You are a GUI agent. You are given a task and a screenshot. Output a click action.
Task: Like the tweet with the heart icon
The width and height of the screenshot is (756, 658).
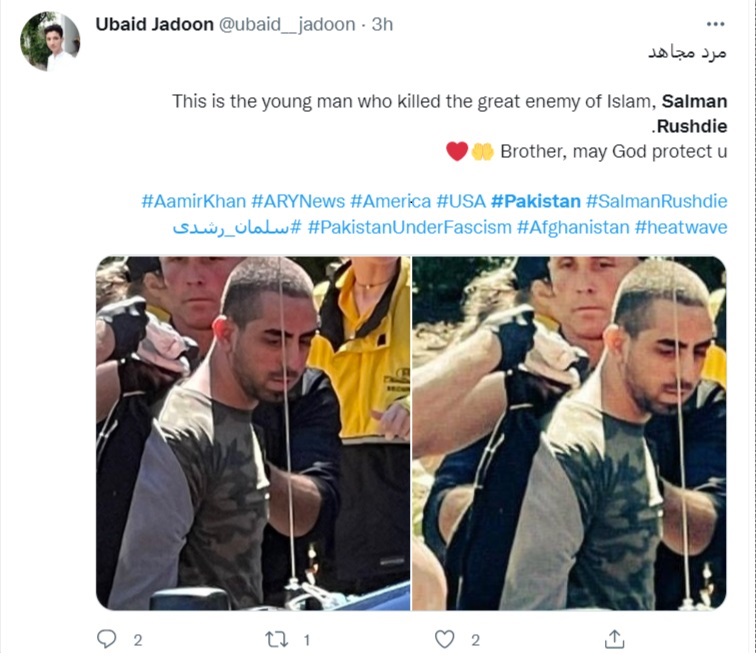click(x=445, y=639)
